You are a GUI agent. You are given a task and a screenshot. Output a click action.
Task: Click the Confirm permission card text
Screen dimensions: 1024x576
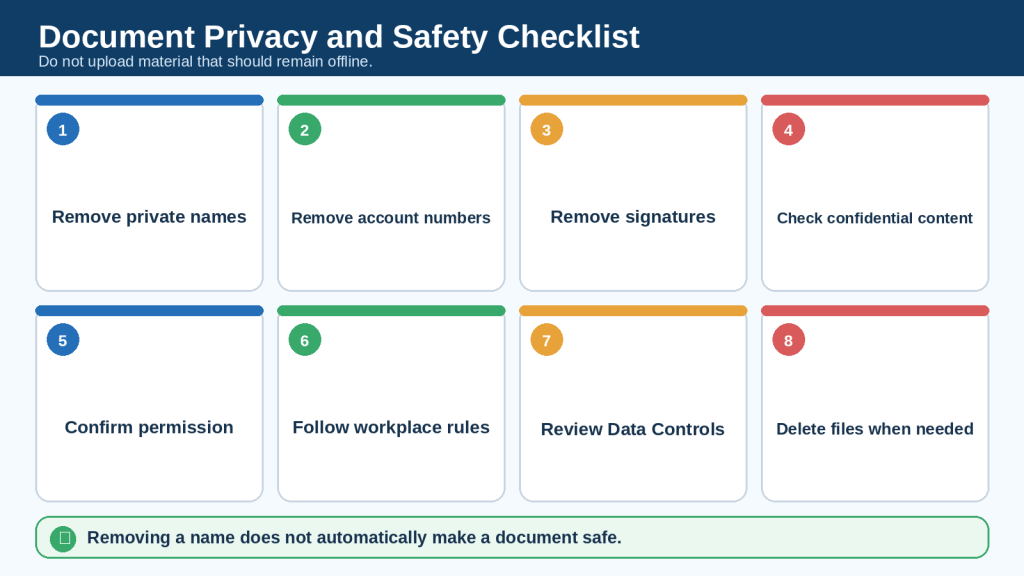149,427
